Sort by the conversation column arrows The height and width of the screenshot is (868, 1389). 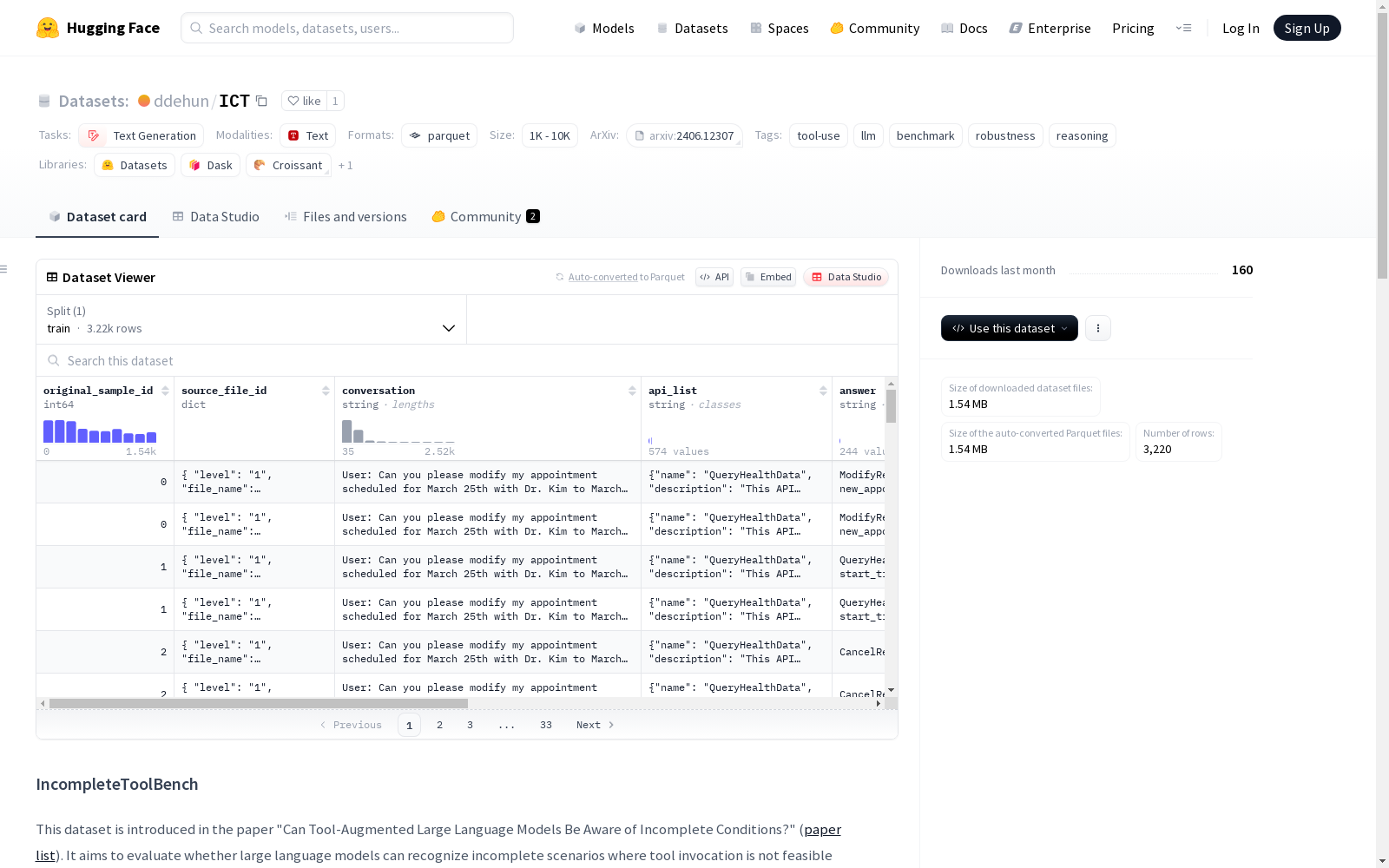(632, 391)
